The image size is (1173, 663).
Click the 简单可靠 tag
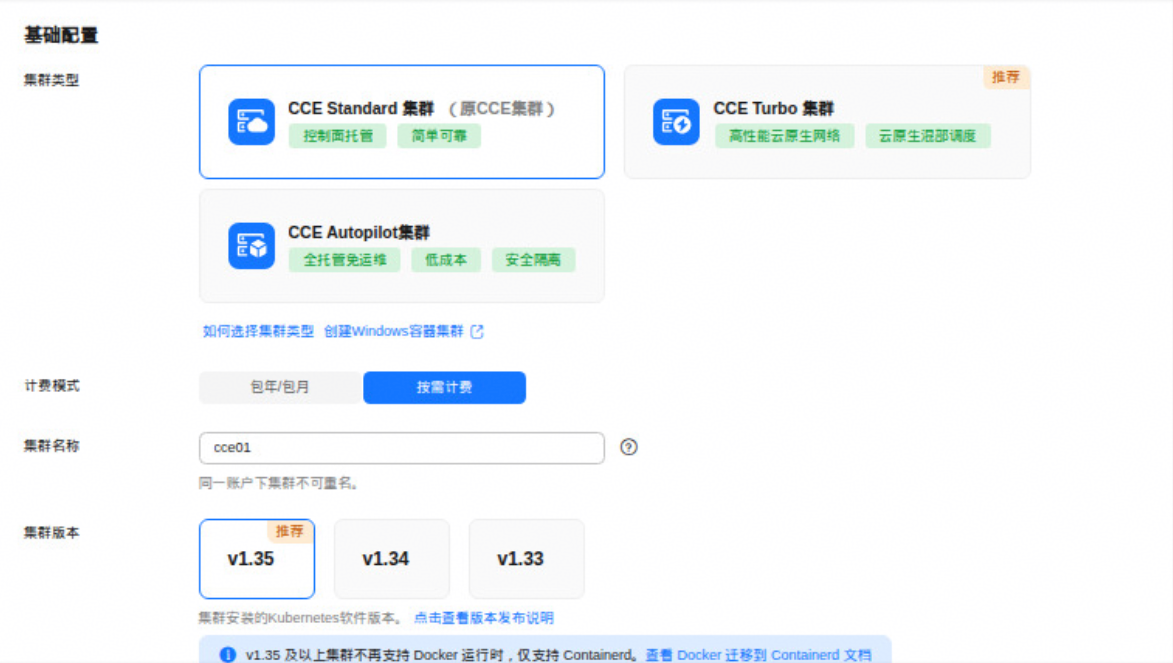pyautogui.click(x=439, y=136)
